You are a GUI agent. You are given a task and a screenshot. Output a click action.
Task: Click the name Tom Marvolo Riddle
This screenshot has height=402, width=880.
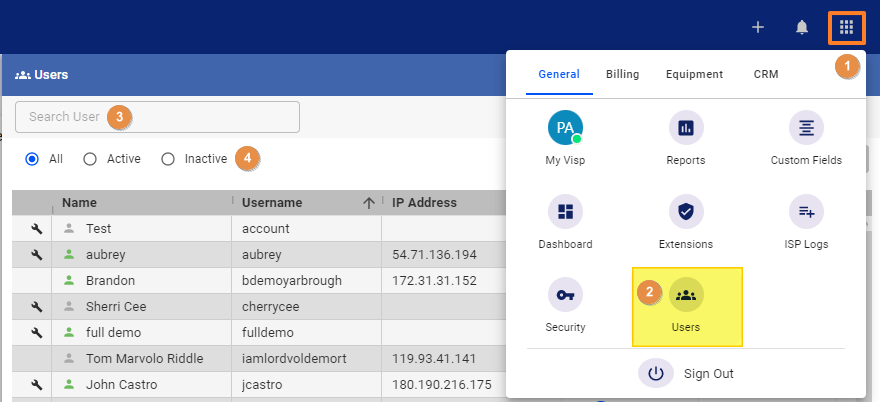click(x=144, y=358)
